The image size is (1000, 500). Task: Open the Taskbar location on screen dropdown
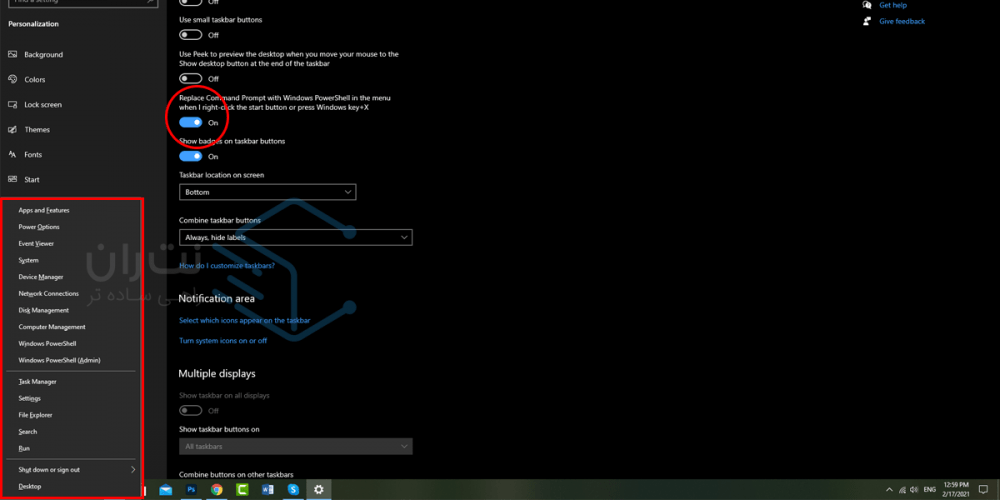pos(267,192)
